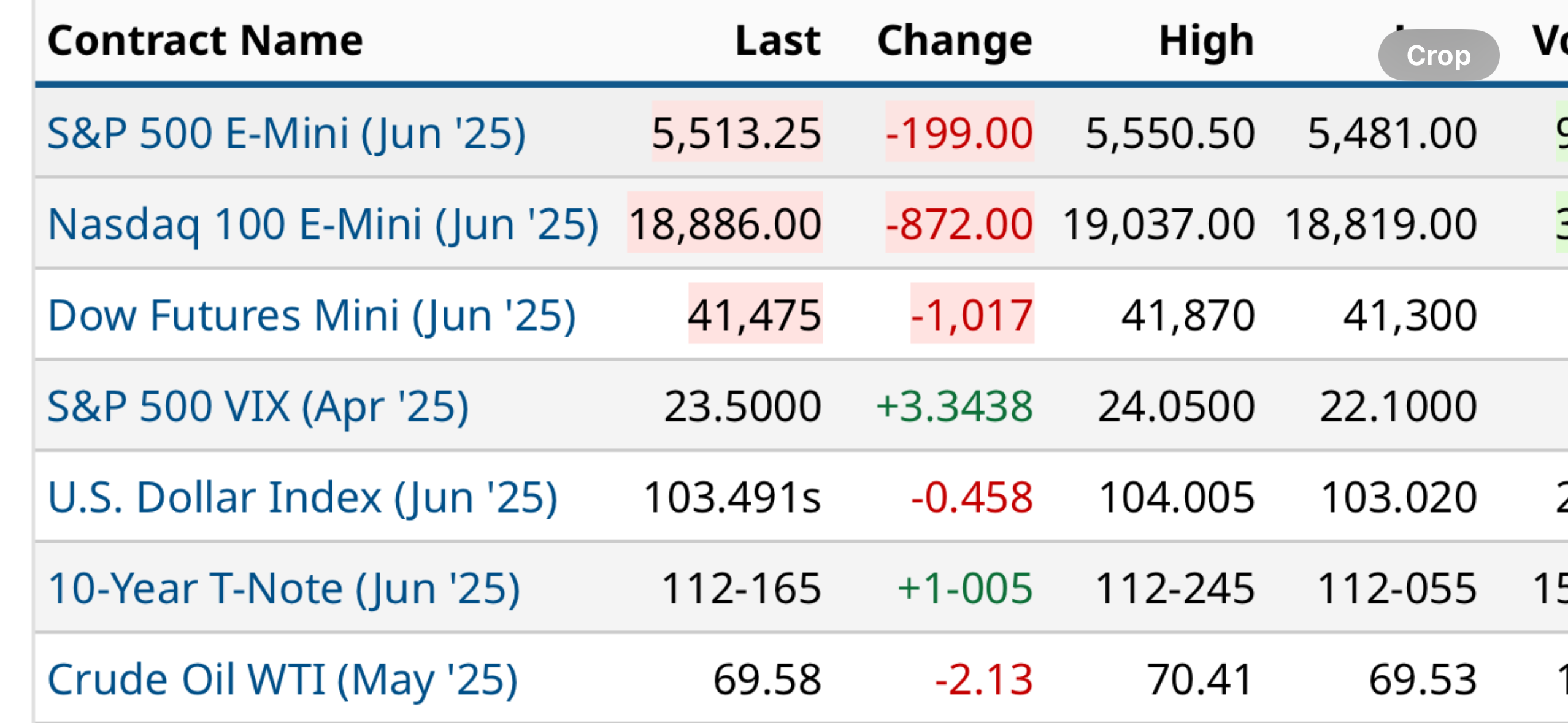Click the Dollar Index high value 104.005
Viewport: 1568px width, 723px height.
click(x=1177, y=497)
